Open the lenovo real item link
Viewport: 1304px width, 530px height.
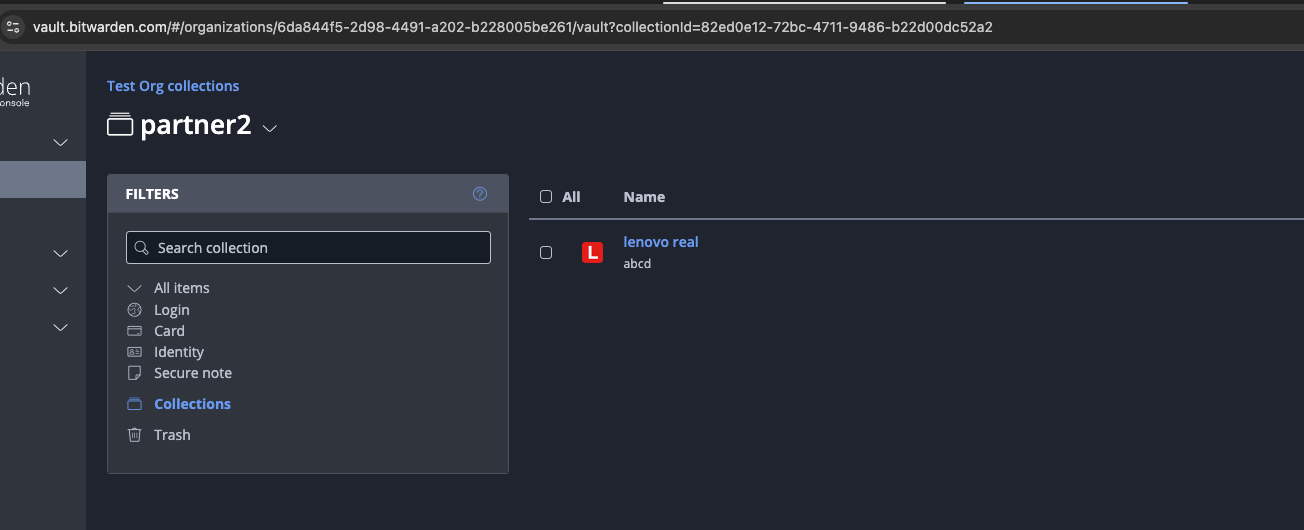tap(660, 242)
